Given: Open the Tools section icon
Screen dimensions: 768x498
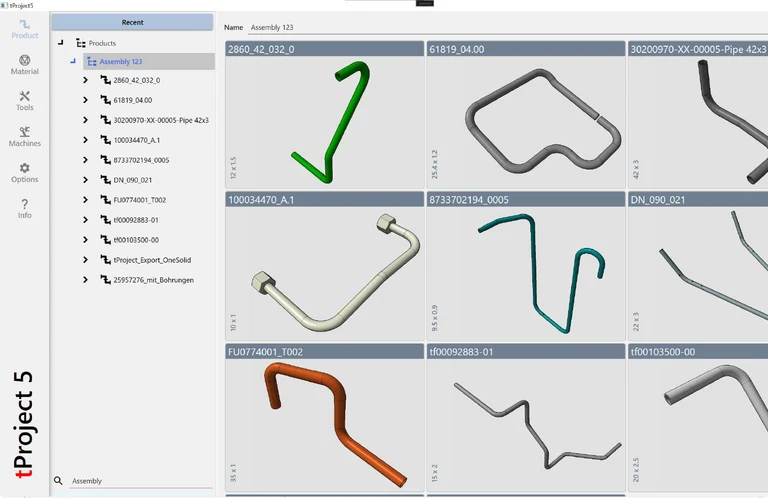Looking at the screenshot, I should pyautogui.click(x=24, y=100).
